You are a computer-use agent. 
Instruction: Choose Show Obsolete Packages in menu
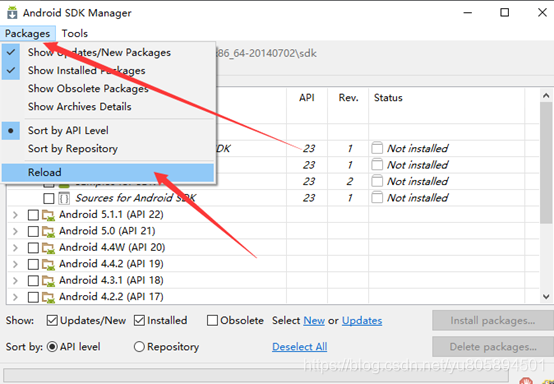click(x=108, y=88)
